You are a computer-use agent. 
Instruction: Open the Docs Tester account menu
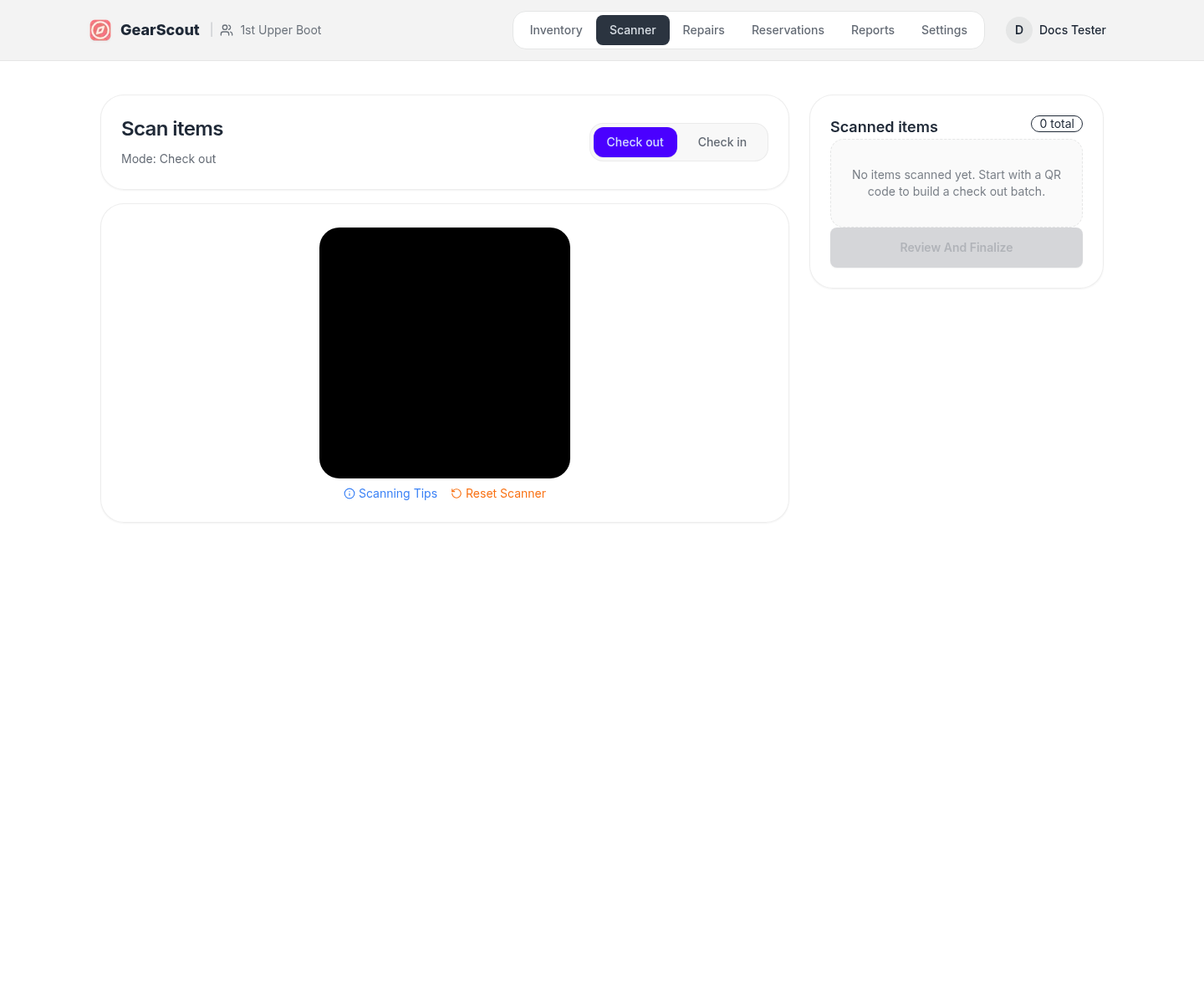pyautogui.click(x=1072, y=30)
